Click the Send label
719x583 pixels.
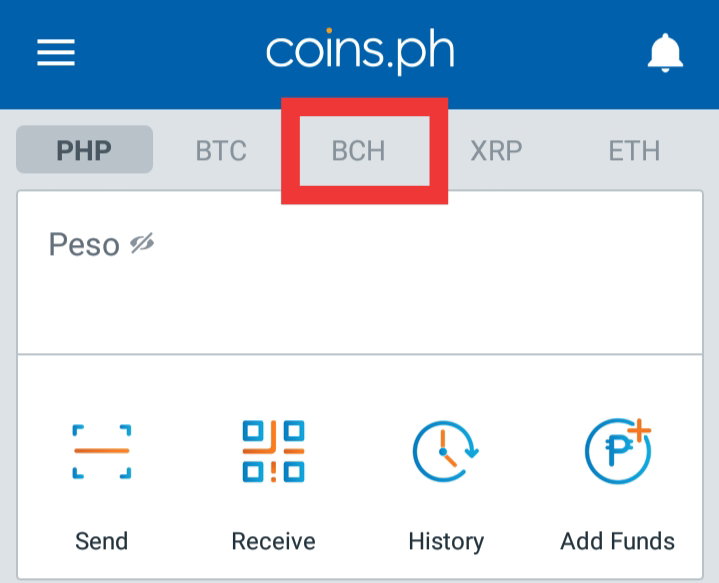(x=102, y=541)
